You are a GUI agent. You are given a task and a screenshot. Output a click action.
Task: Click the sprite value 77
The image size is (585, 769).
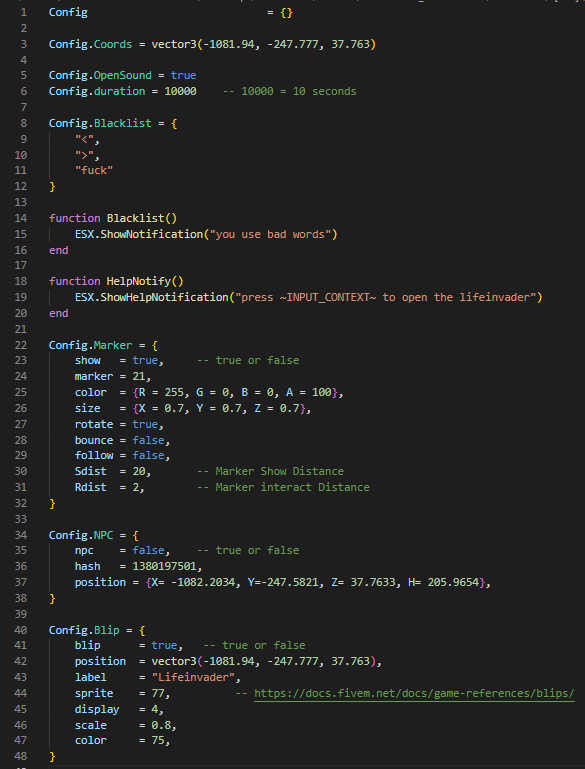coord(158,693)
